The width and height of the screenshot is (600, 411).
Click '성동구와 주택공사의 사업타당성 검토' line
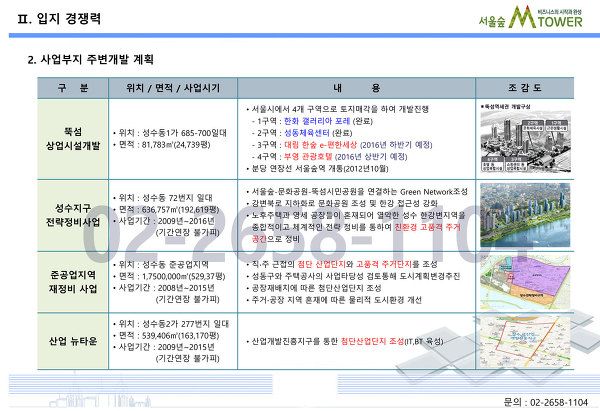[354, 276]
